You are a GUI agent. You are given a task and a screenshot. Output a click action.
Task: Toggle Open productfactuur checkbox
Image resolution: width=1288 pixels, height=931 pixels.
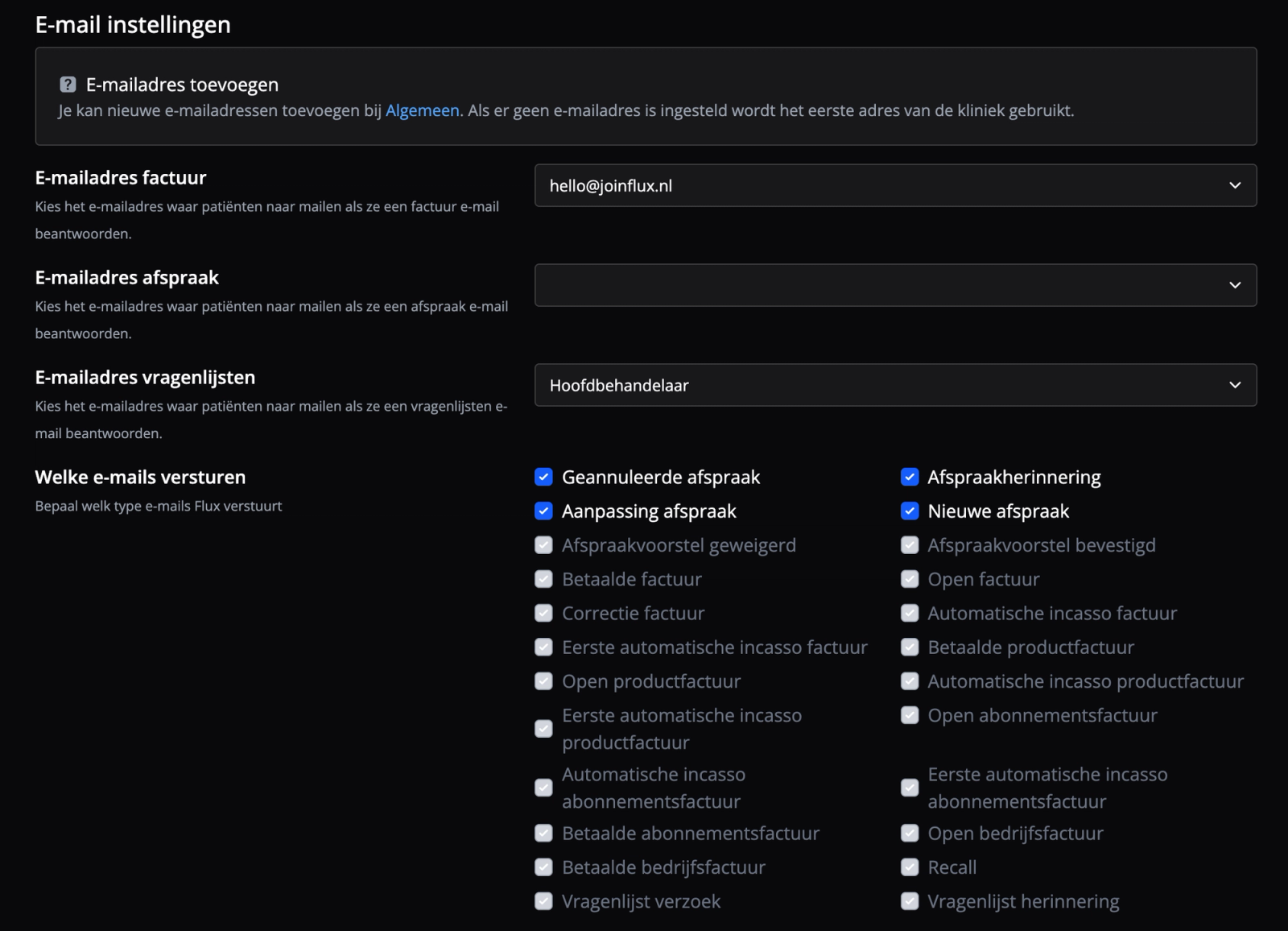pos(543,681)
